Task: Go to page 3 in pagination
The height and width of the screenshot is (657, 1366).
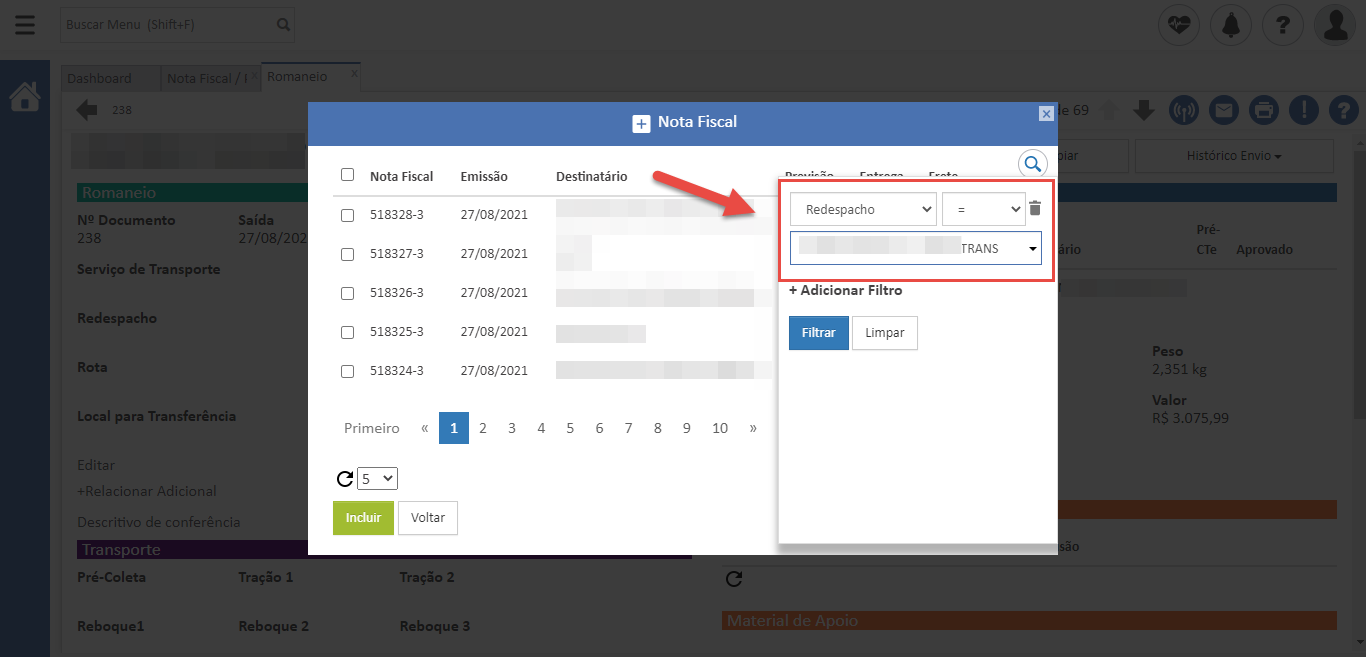Action: pos(511,428)
